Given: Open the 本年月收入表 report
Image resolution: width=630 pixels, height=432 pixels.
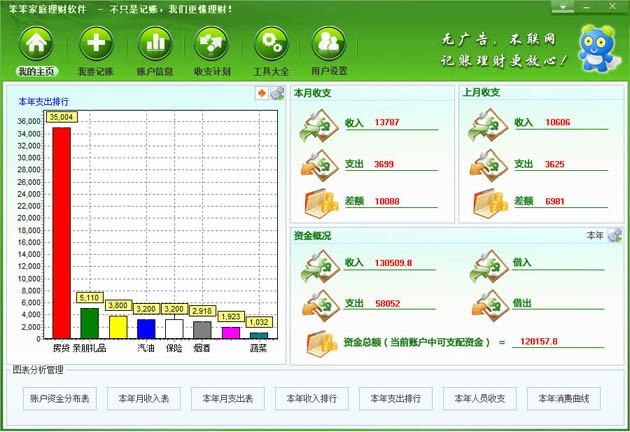Looking at the screenshot, I should click(143, 399).
